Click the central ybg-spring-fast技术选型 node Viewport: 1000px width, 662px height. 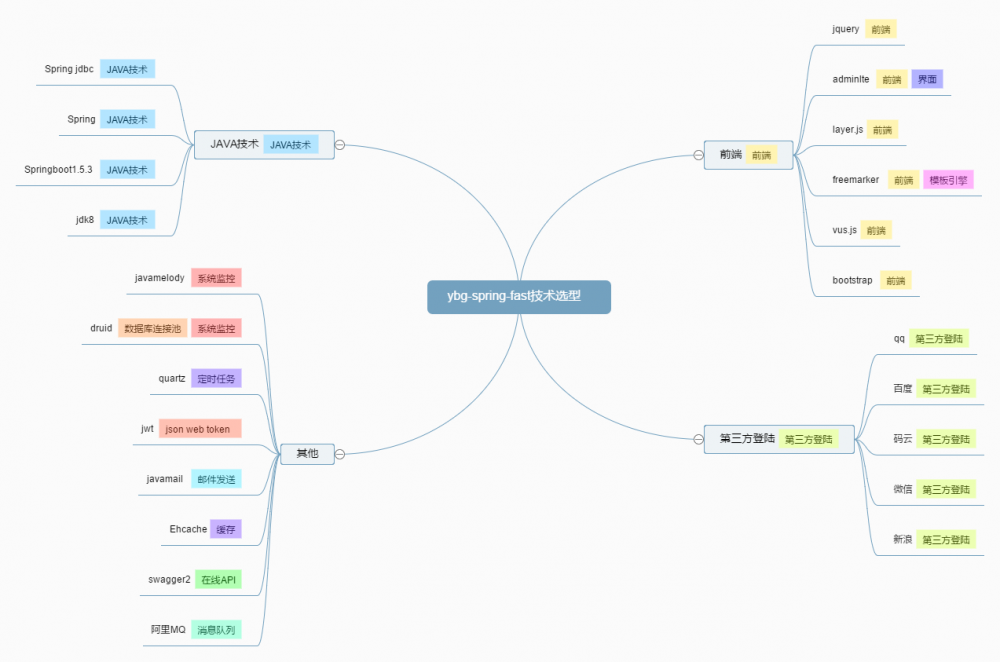point(518,297)
